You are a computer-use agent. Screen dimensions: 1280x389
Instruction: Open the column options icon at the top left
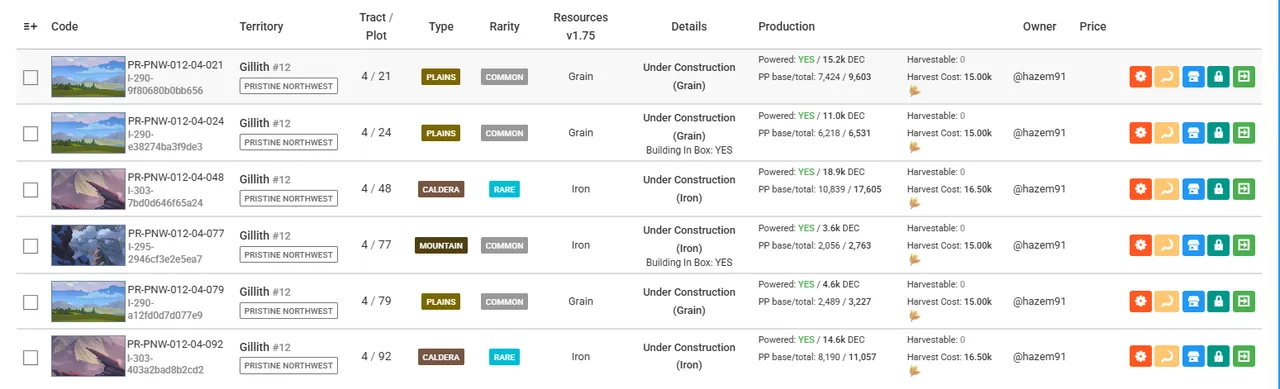pos(30,27)
